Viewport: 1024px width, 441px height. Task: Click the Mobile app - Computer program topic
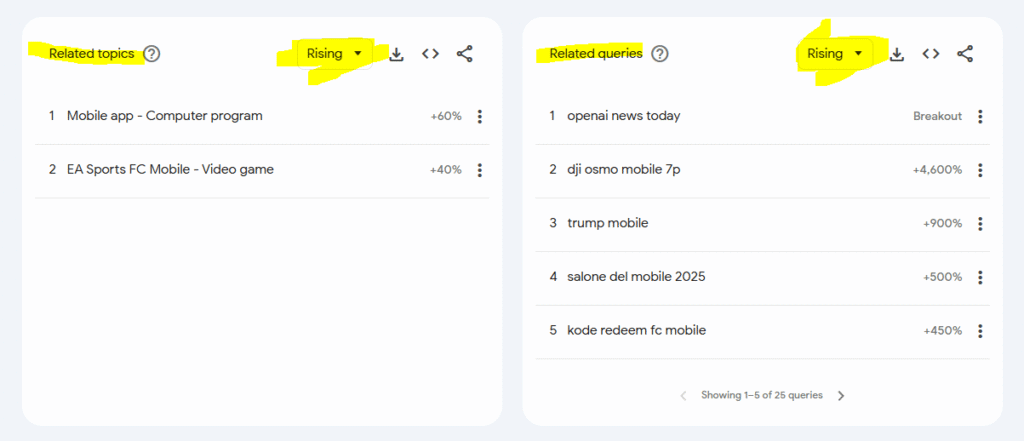pyautogui.click(x=164, y=116)
